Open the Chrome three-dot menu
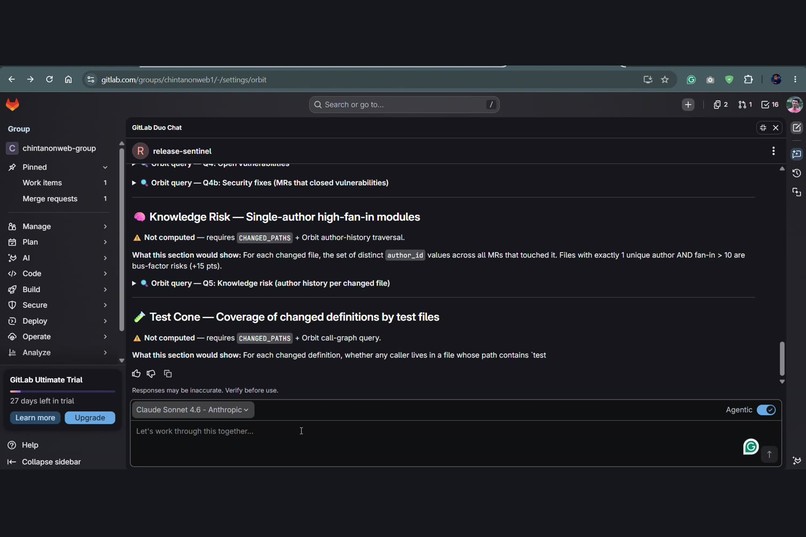This screenshot has width=806, height=537. pyautogui.click(x=795, y=80)
